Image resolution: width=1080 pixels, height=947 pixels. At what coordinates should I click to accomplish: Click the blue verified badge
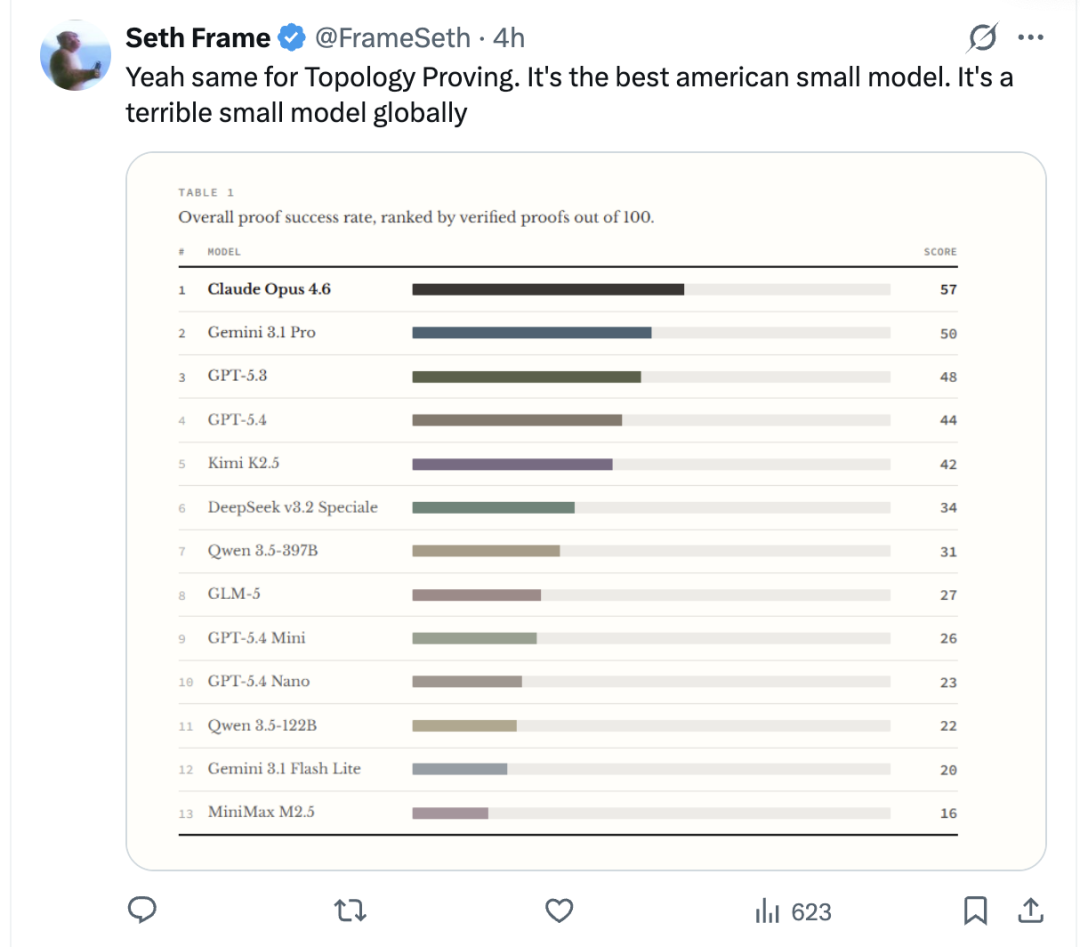292,39
